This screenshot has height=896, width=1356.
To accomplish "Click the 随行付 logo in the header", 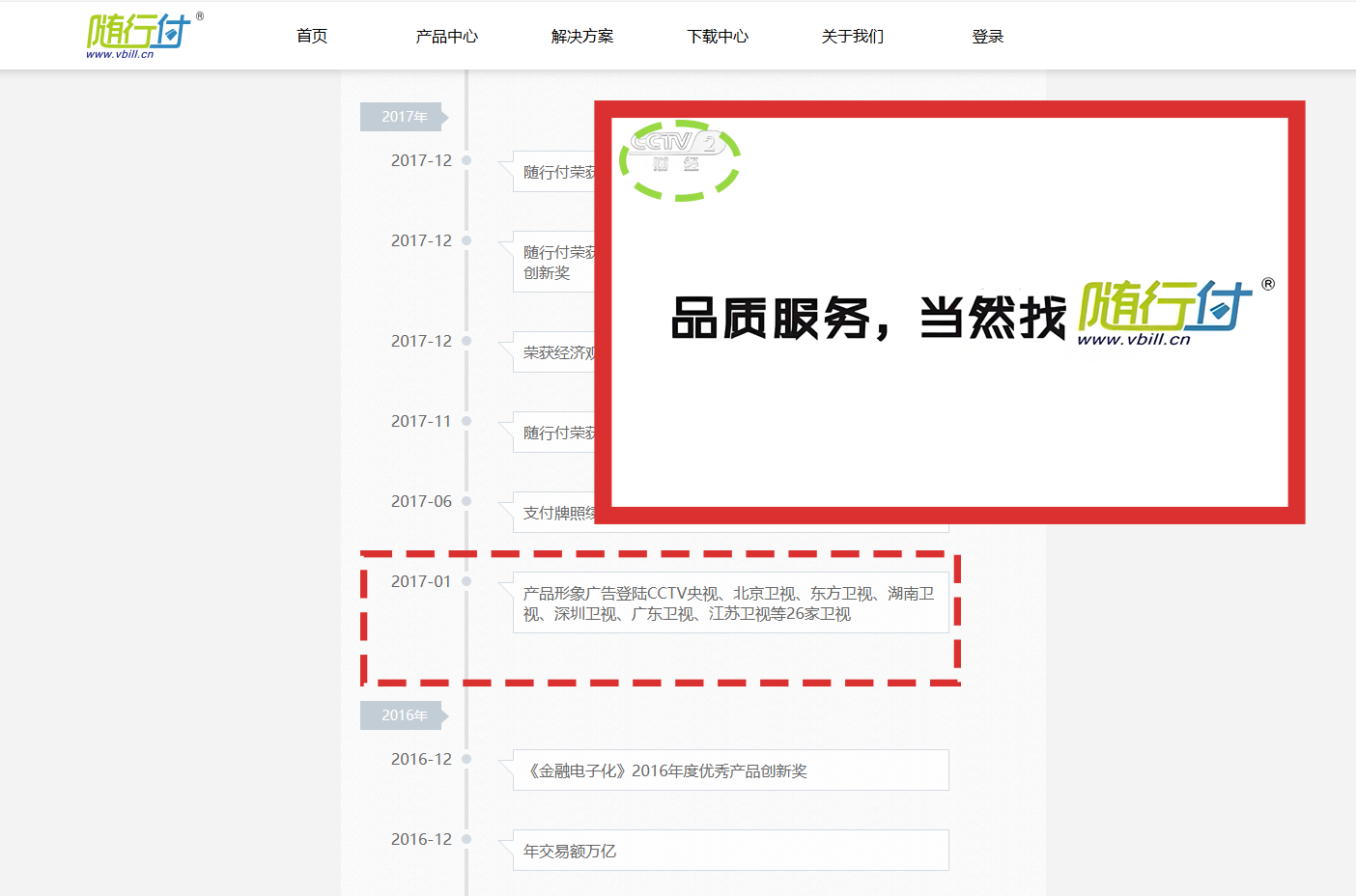I will [x=144, y=36].
